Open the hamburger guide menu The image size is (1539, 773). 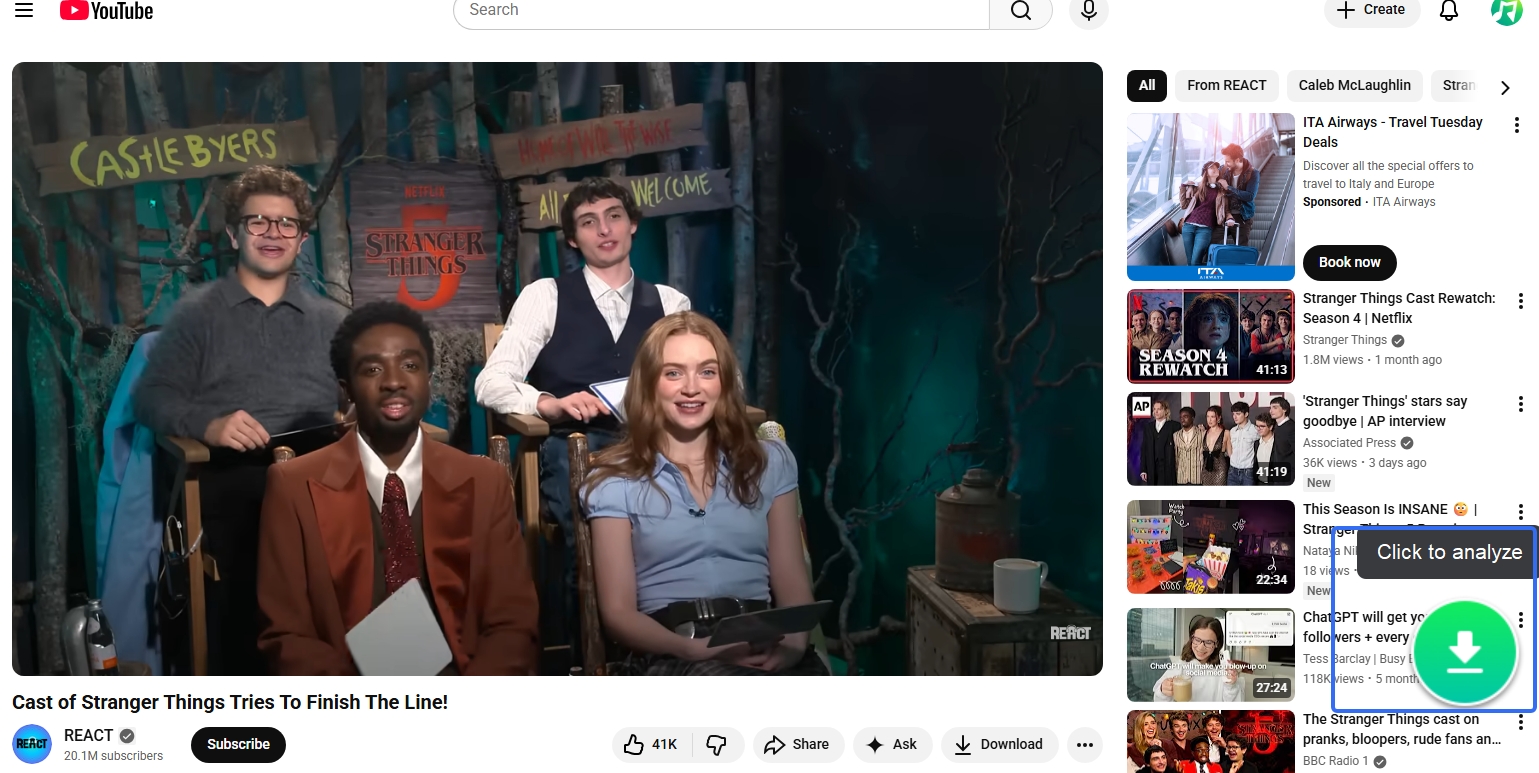[x=24, y=10]
